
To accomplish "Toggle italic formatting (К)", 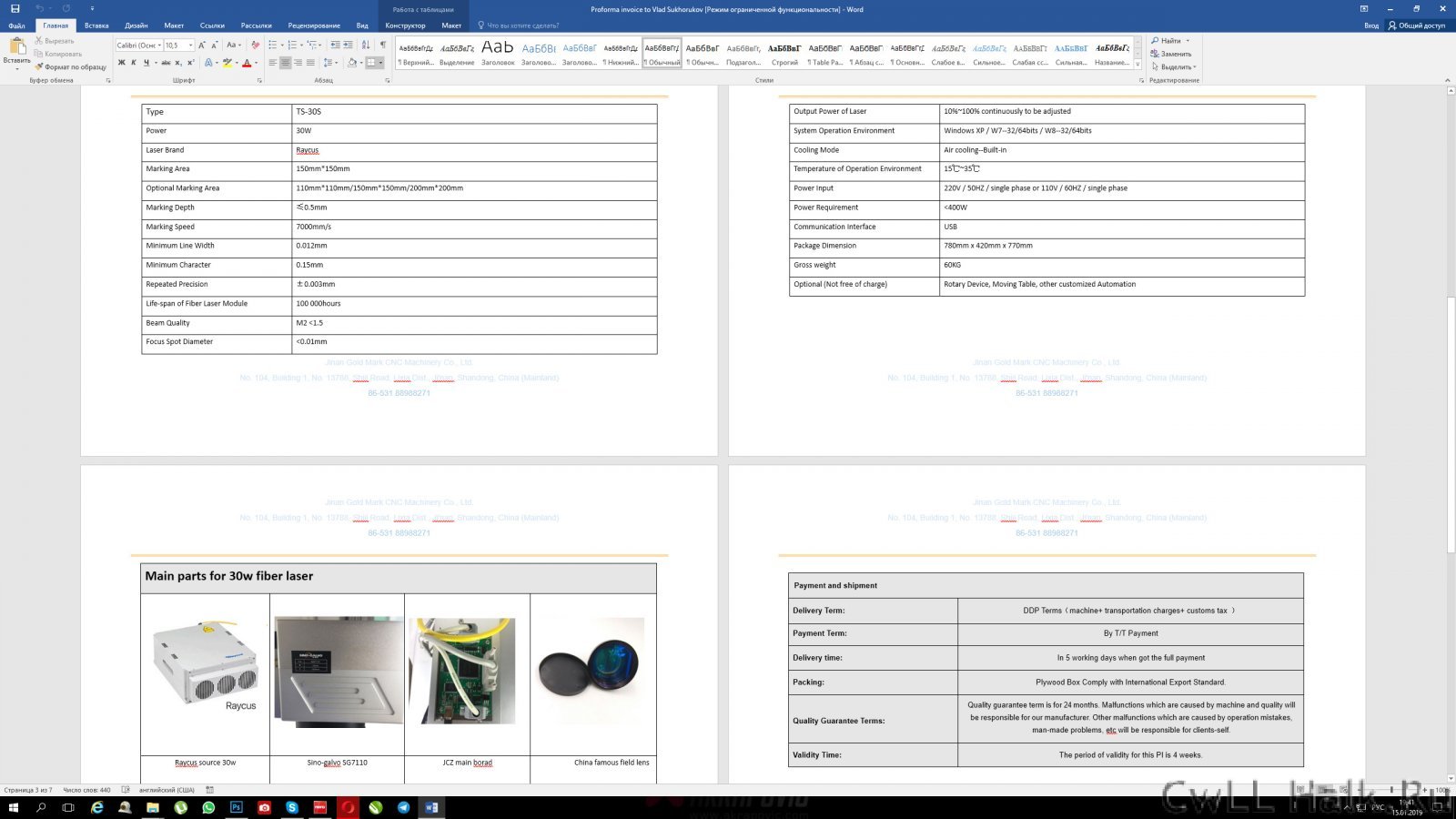I will click(134, 63).
